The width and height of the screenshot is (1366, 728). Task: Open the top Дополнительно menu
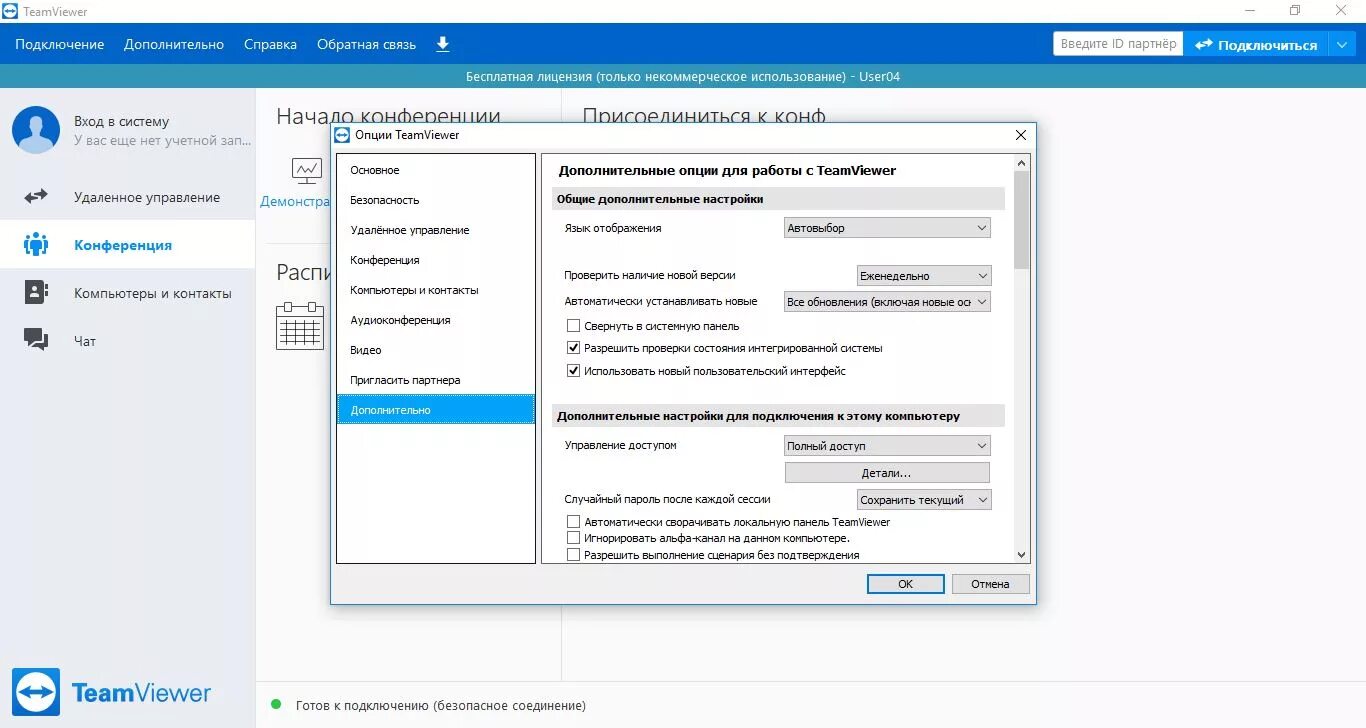(174, 44)
